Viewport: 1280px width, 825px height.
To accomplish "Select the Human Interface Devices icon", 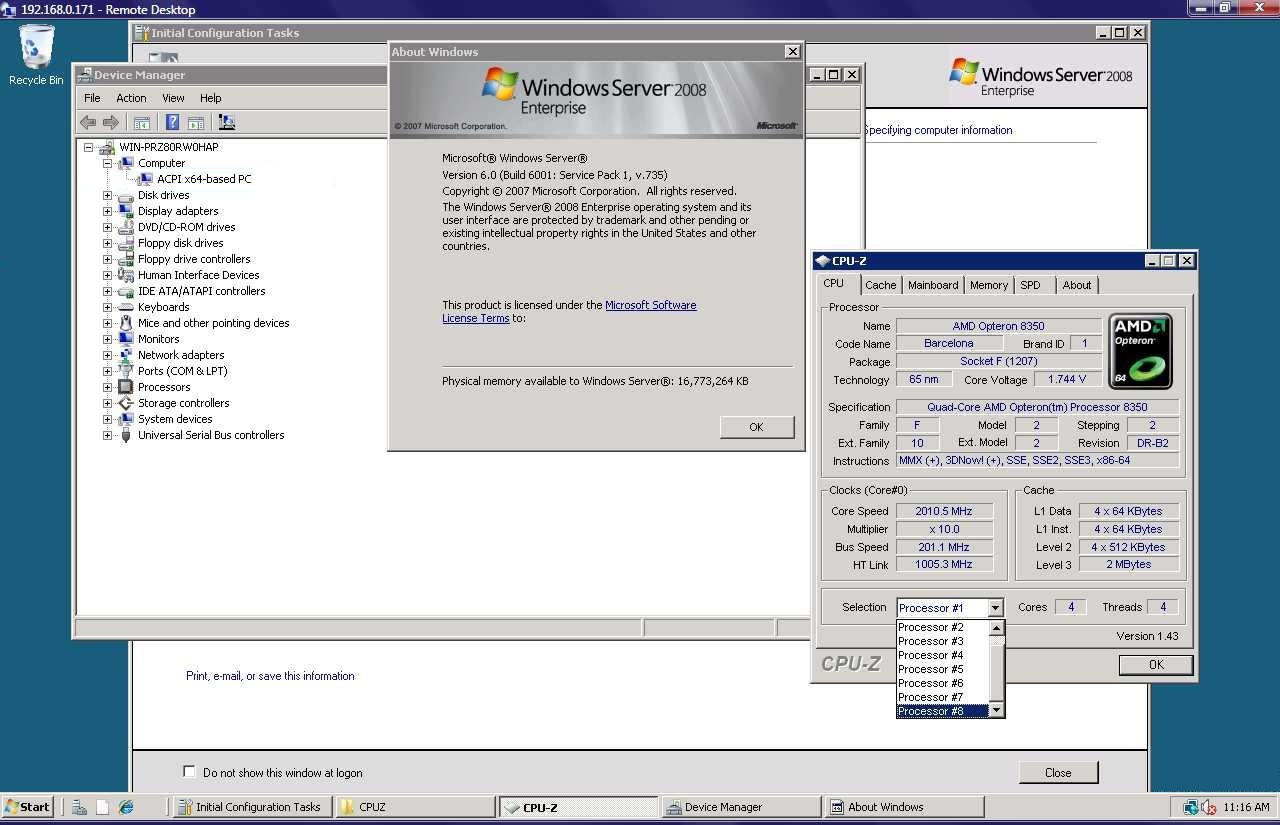I will click(126, 275).
